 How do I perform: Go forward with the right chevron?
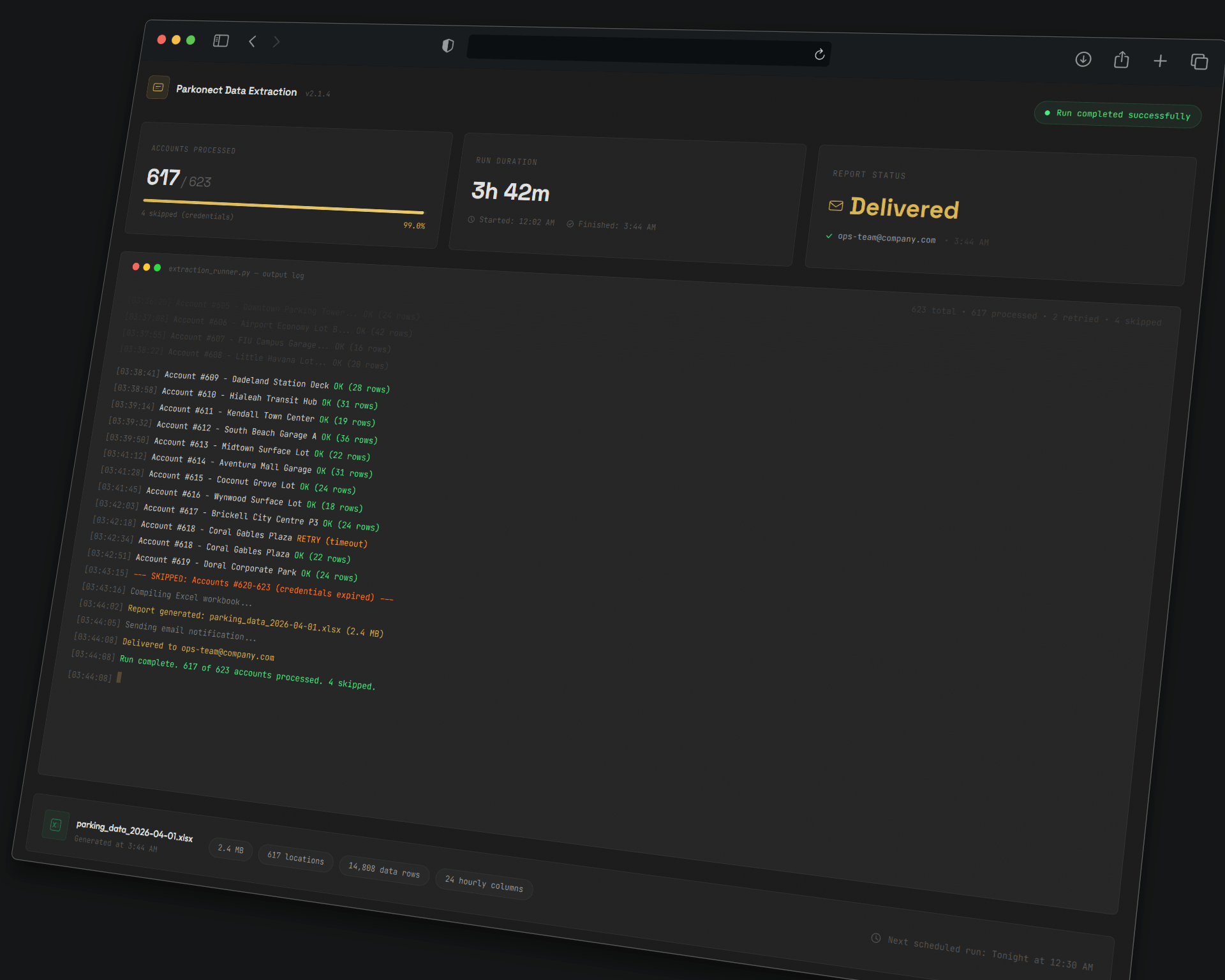tap(276, 42)
